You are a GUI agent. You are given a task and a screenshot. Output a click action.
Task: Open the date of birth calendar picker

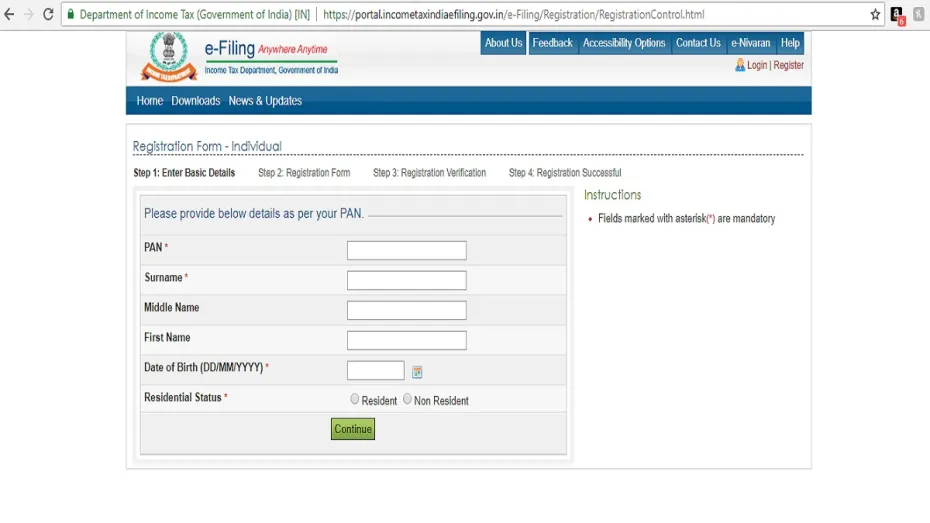click(417, 372)
